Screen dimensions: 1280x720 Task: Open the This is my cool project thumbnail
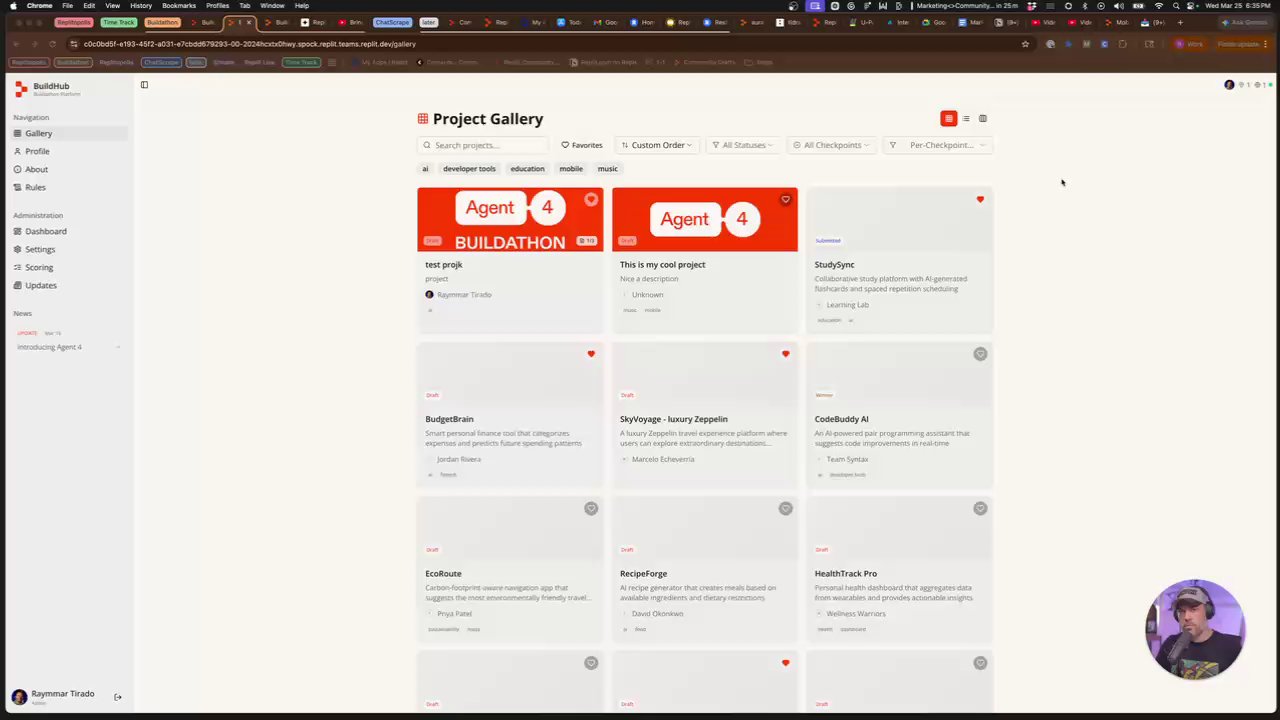(x=705, y=219)
